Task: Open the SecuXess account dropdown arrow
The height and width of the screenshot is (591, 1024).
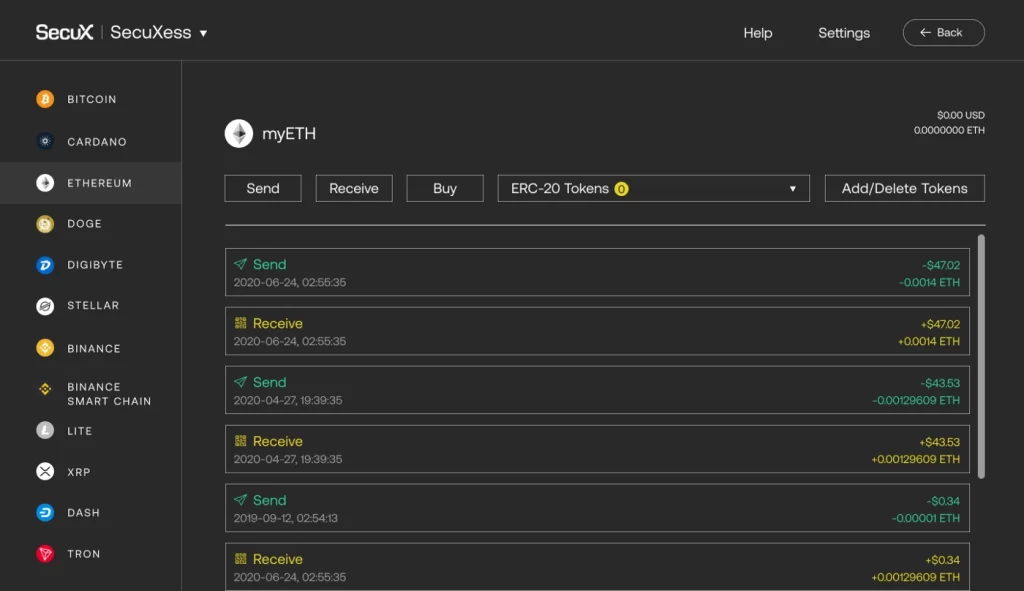Action: point(203,33)
